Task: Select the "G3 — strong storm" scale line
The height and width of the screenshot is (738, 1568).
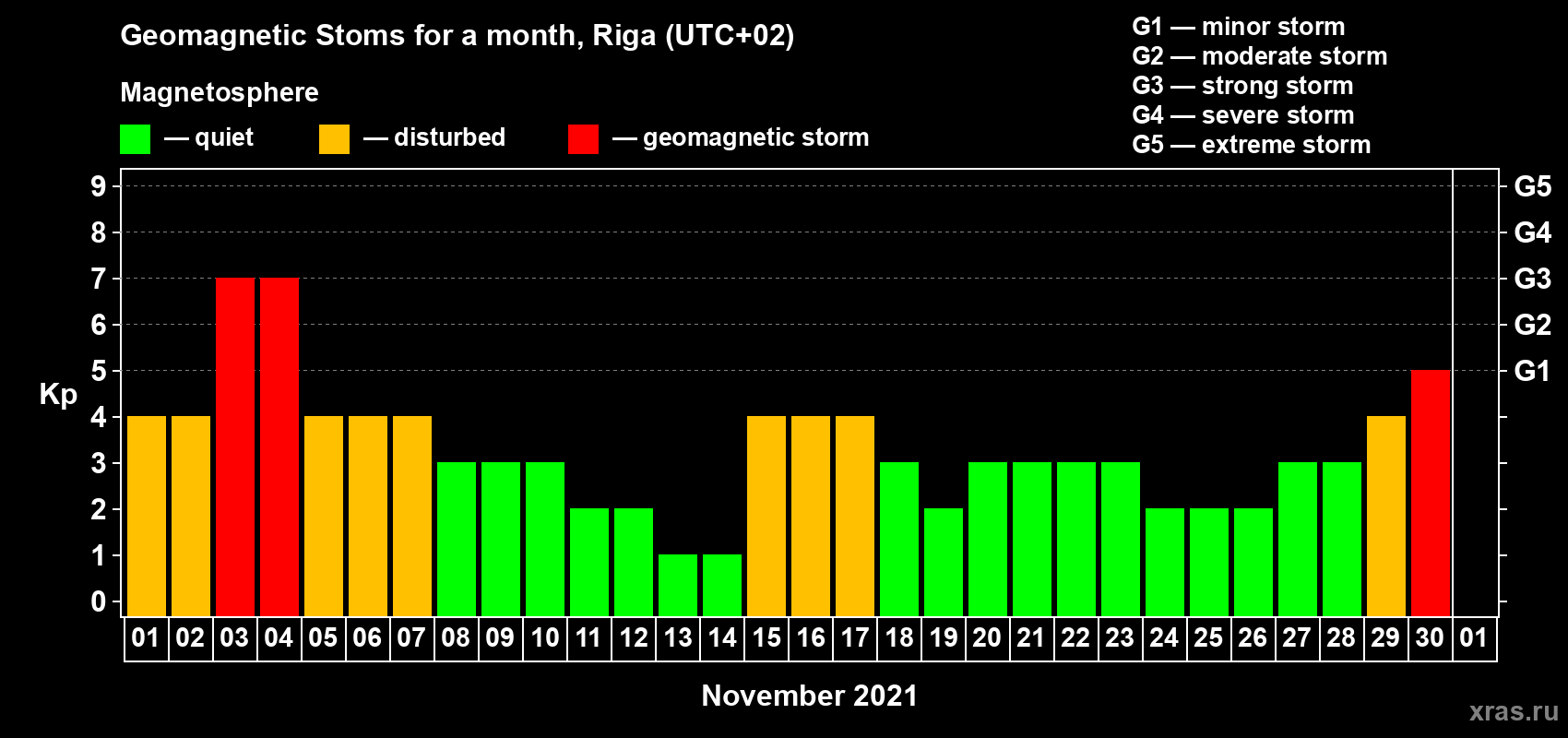Action: click(x=1242, y=86)
